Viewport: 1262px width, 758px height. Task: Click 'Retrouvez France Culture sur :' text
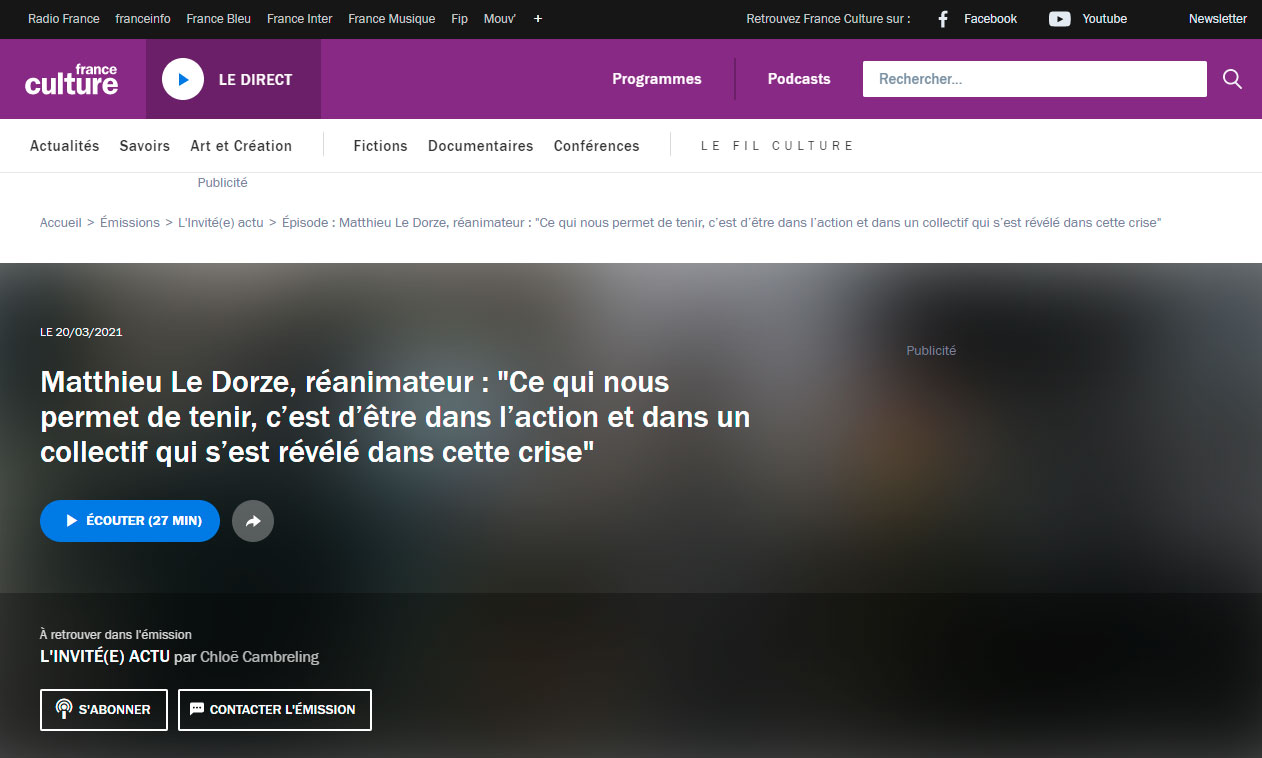(829, 19)
